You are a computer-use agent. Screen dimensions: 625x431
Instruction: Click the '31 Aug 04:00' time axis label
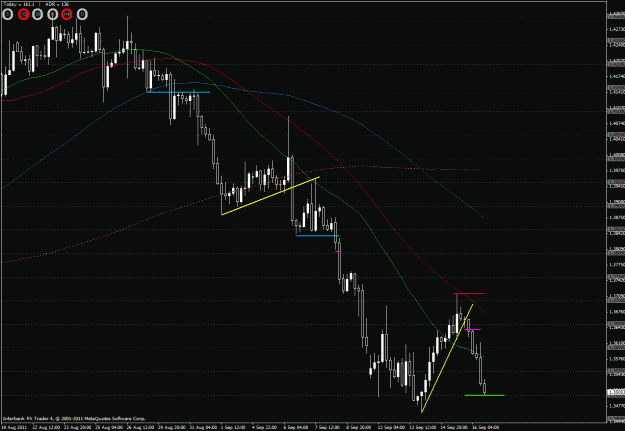(204, 427)
